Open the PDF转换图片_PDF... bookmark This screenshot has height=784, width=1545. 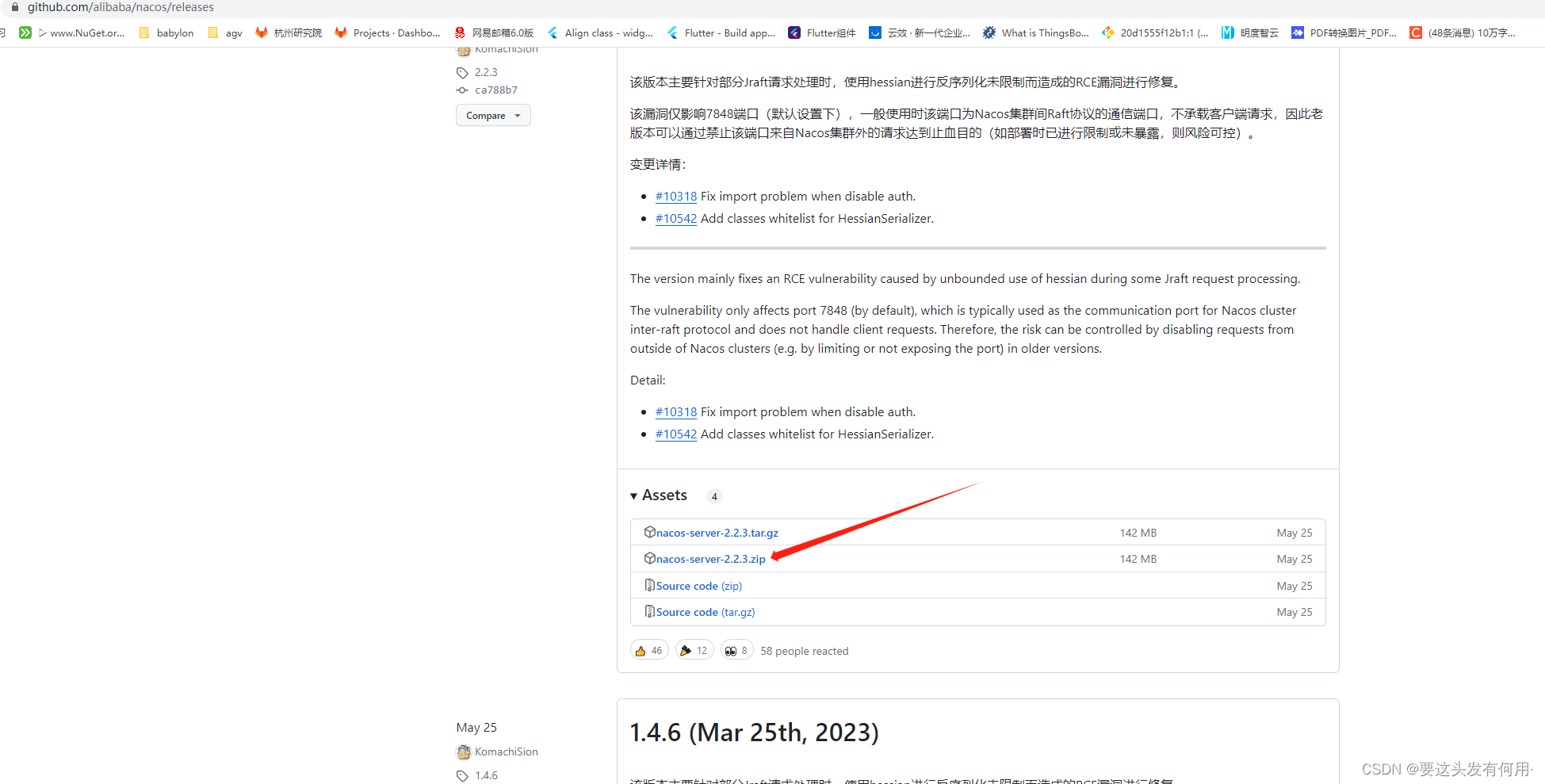point(1344,33)
